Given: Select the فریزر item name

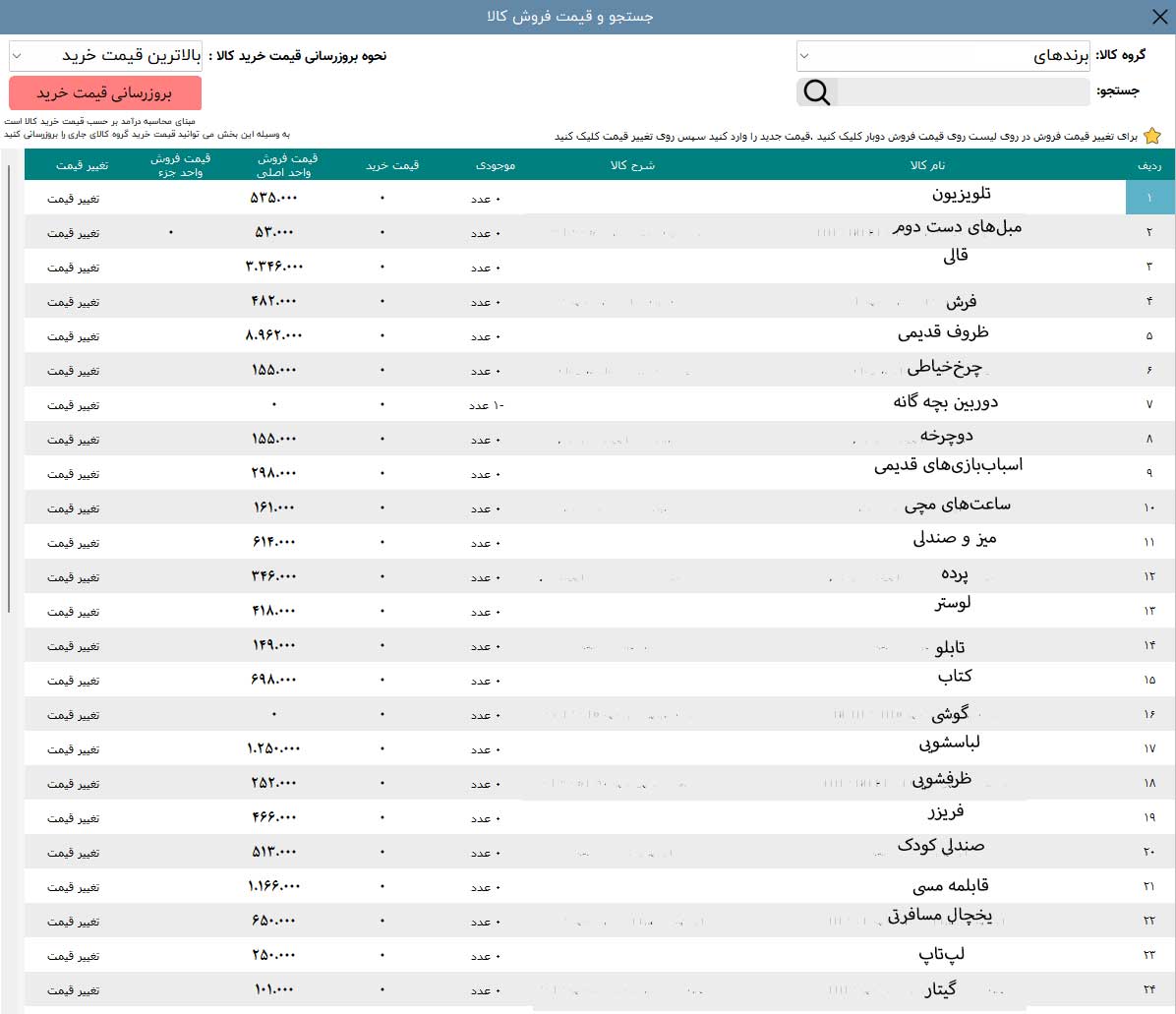Looking at the screenshot, I should (x=946, y=812).
